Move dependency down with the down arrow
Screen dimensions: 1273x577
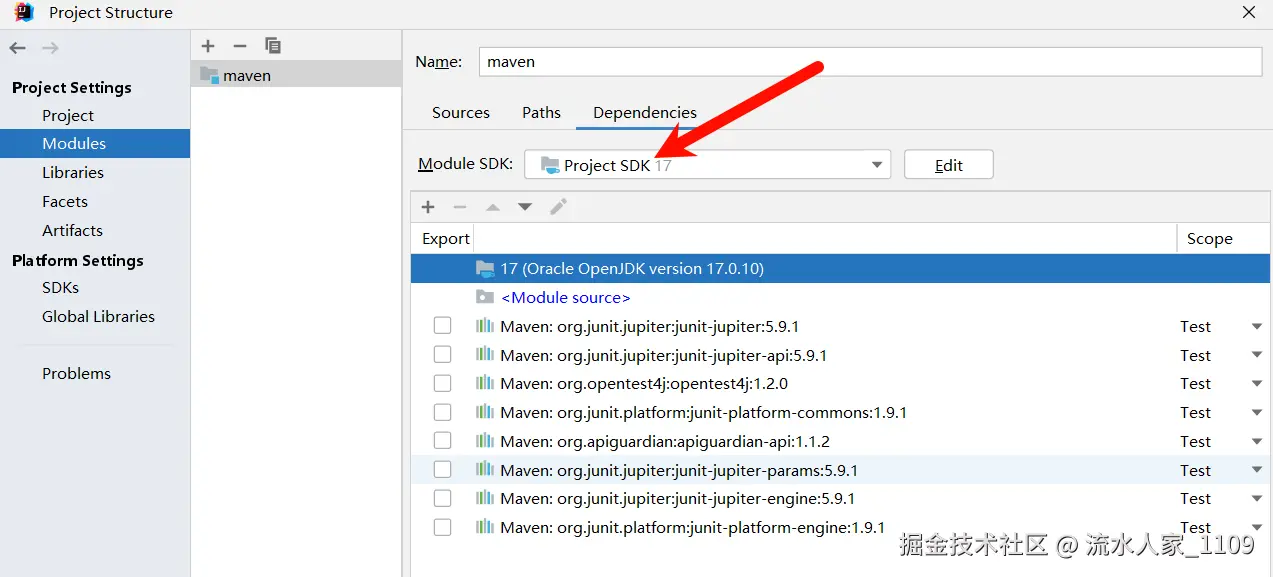[x=525, y=207]
